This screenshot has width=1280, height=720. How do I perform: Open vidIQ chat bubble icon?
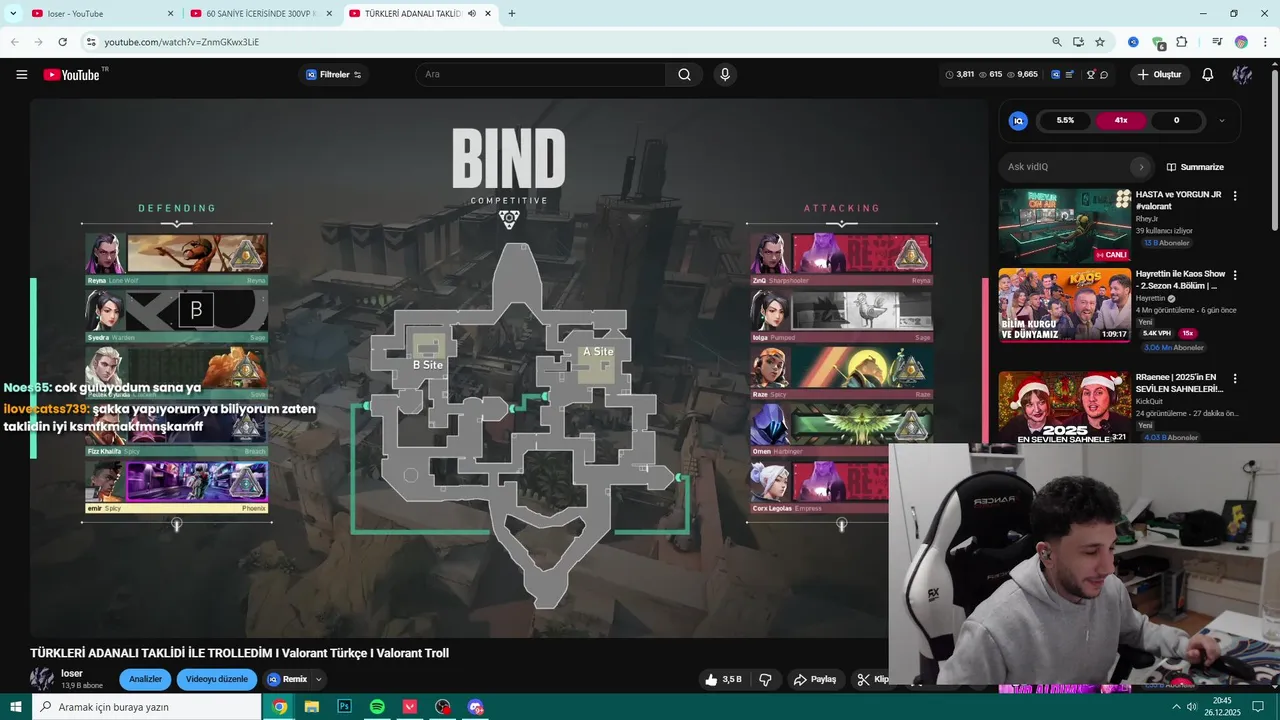point(1104,75)
